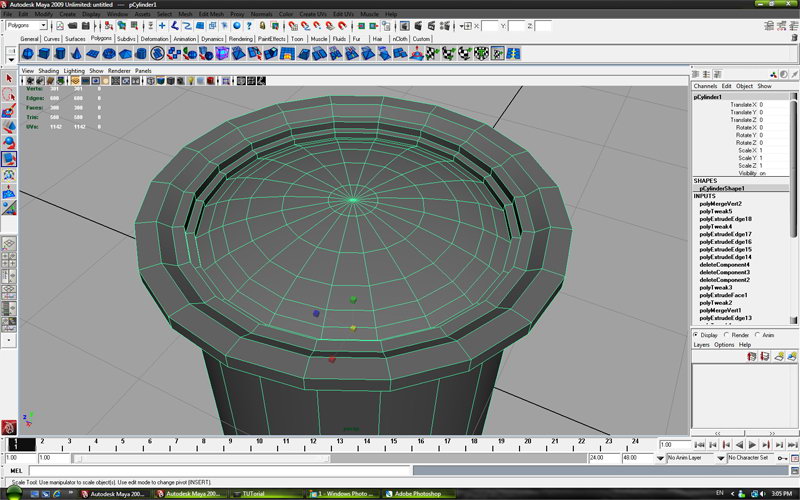
Task: Select the Display radio button
Action: (697, 335)
